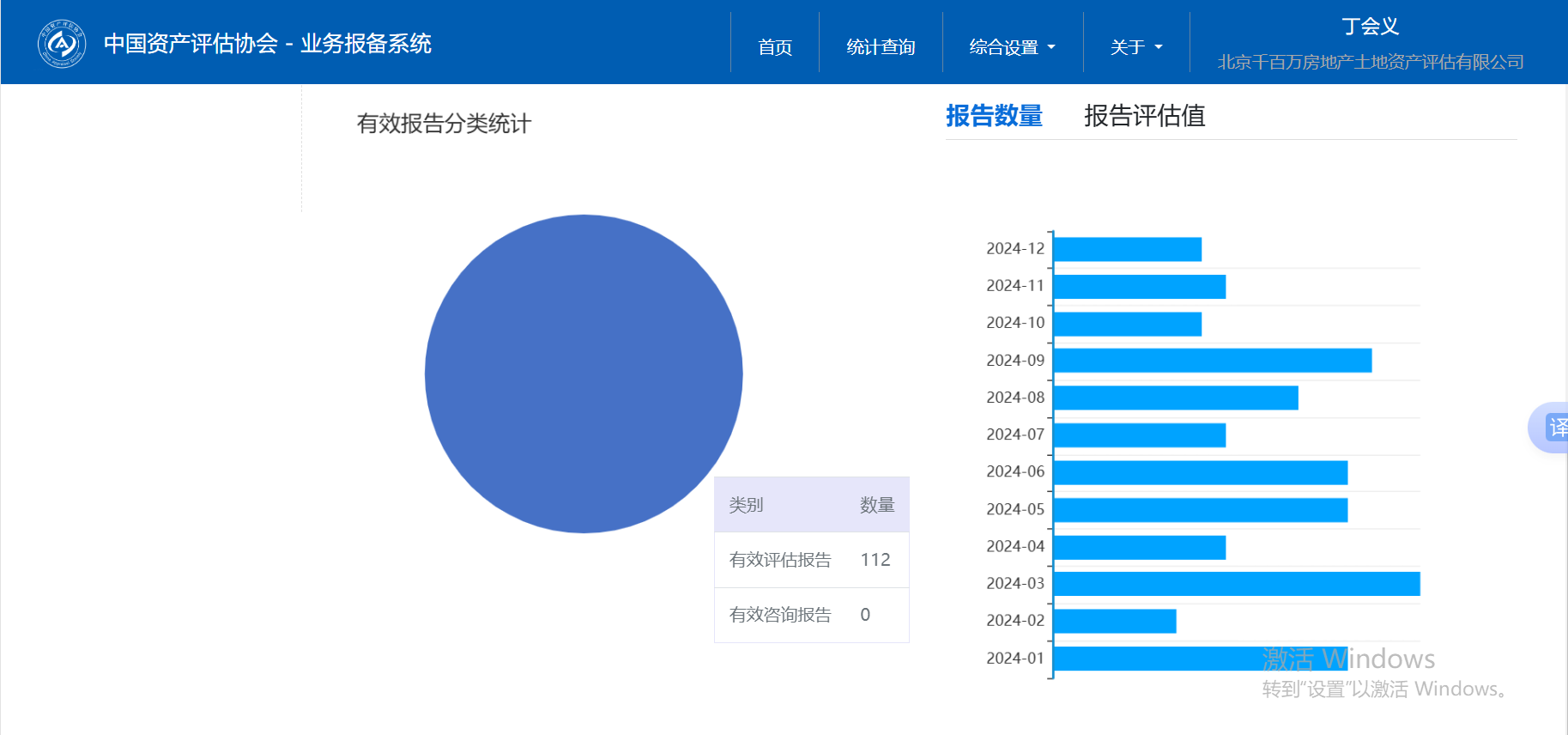Screen dimensions: 1568x735
Task: Click the 有效咨询报告 row in legend table
Action: pyautogui.click(x=811, y=615)
